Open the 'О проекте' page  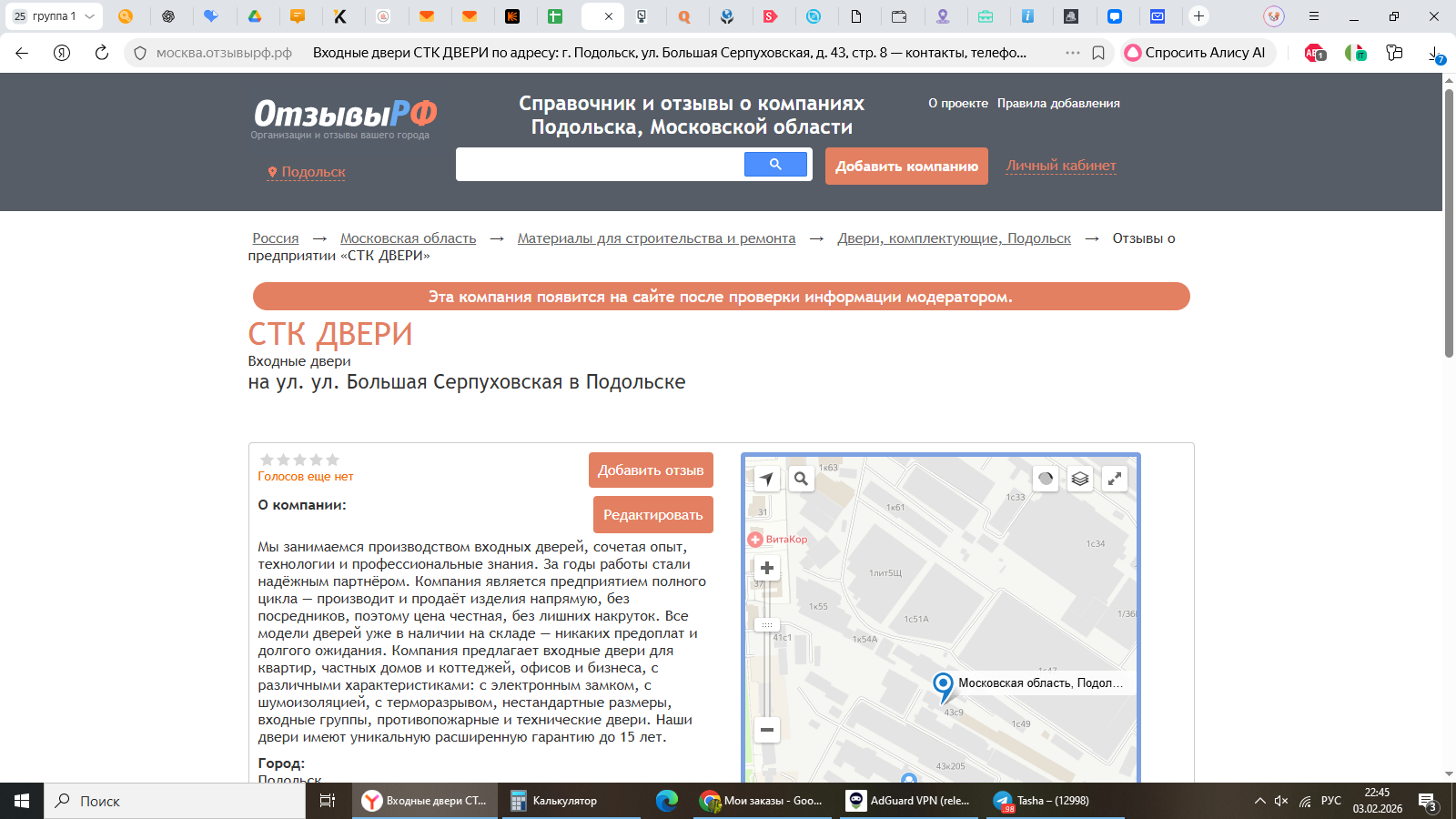(x=958, y=103)
